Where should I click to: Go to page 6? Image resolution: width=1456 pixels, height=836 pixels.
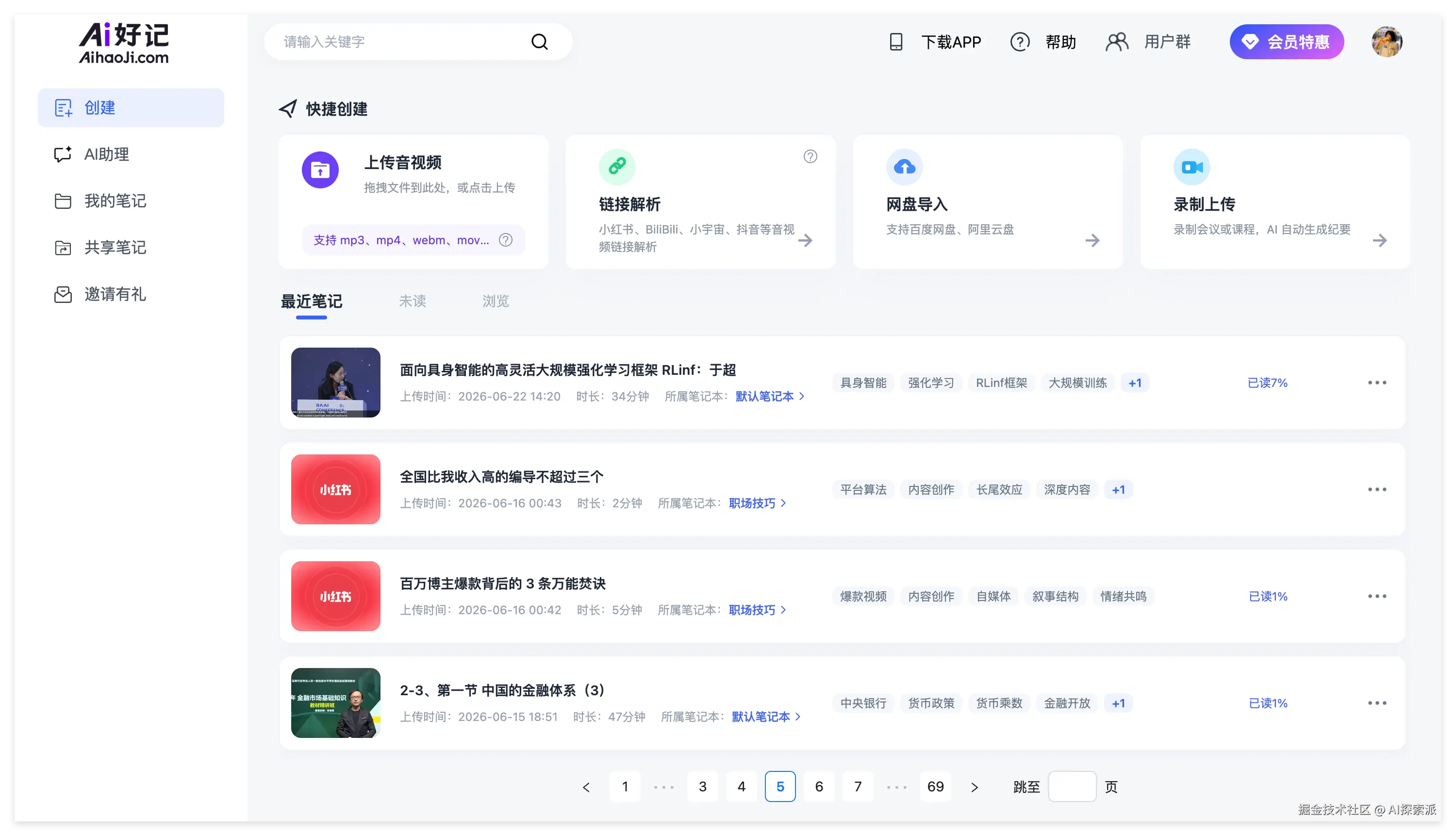(x=819, y=787)
